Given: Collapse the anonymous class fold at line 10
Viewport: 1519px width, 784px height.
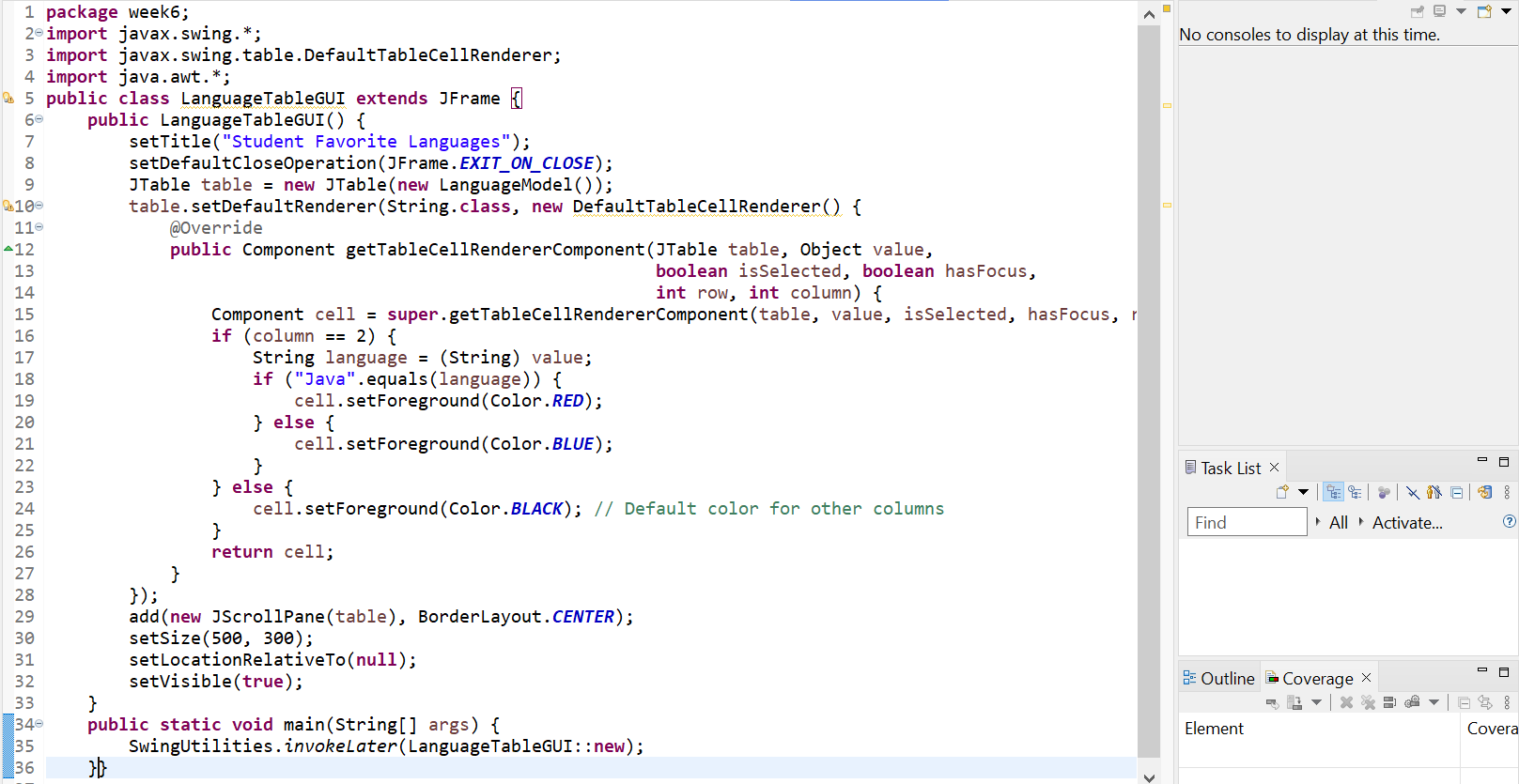Looking at the screenshot, I should click(39, 206).
